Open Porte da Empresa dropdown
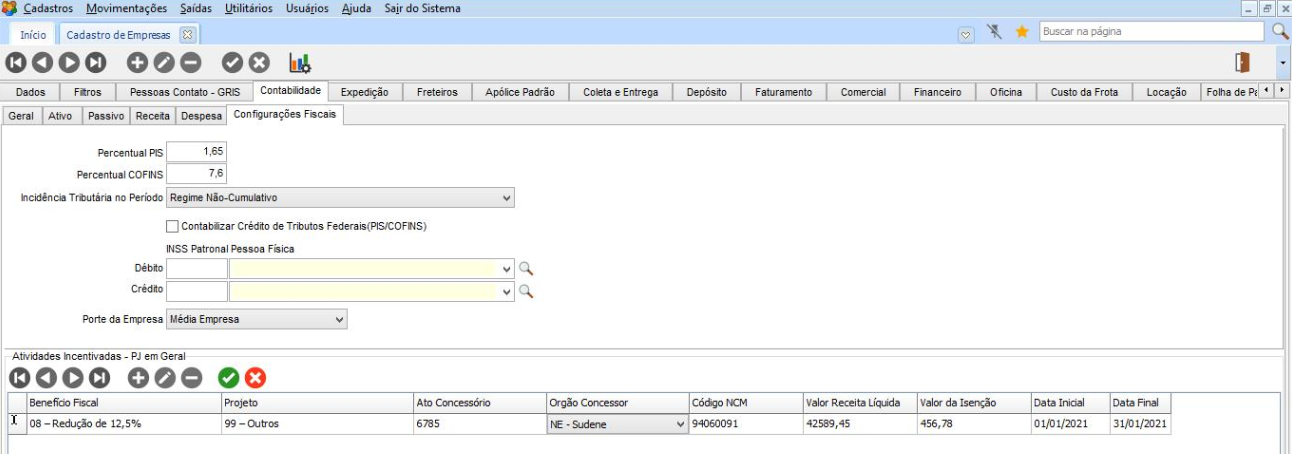Viewport: 1292px width, 454px height. [x=340, y=320]
